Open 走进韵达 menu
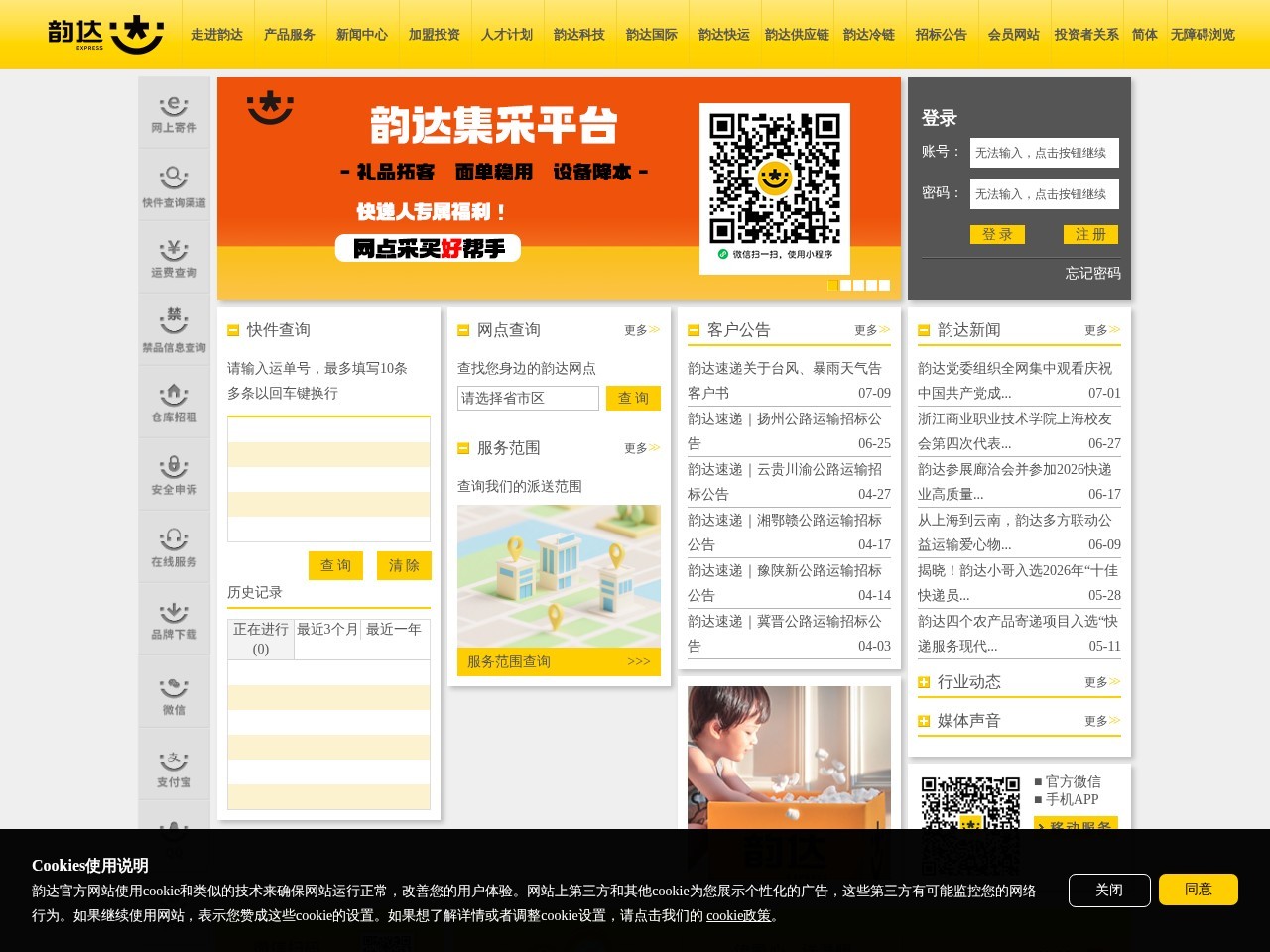Viewport: 1270px width, 952px height. click(x=217, y=35)
